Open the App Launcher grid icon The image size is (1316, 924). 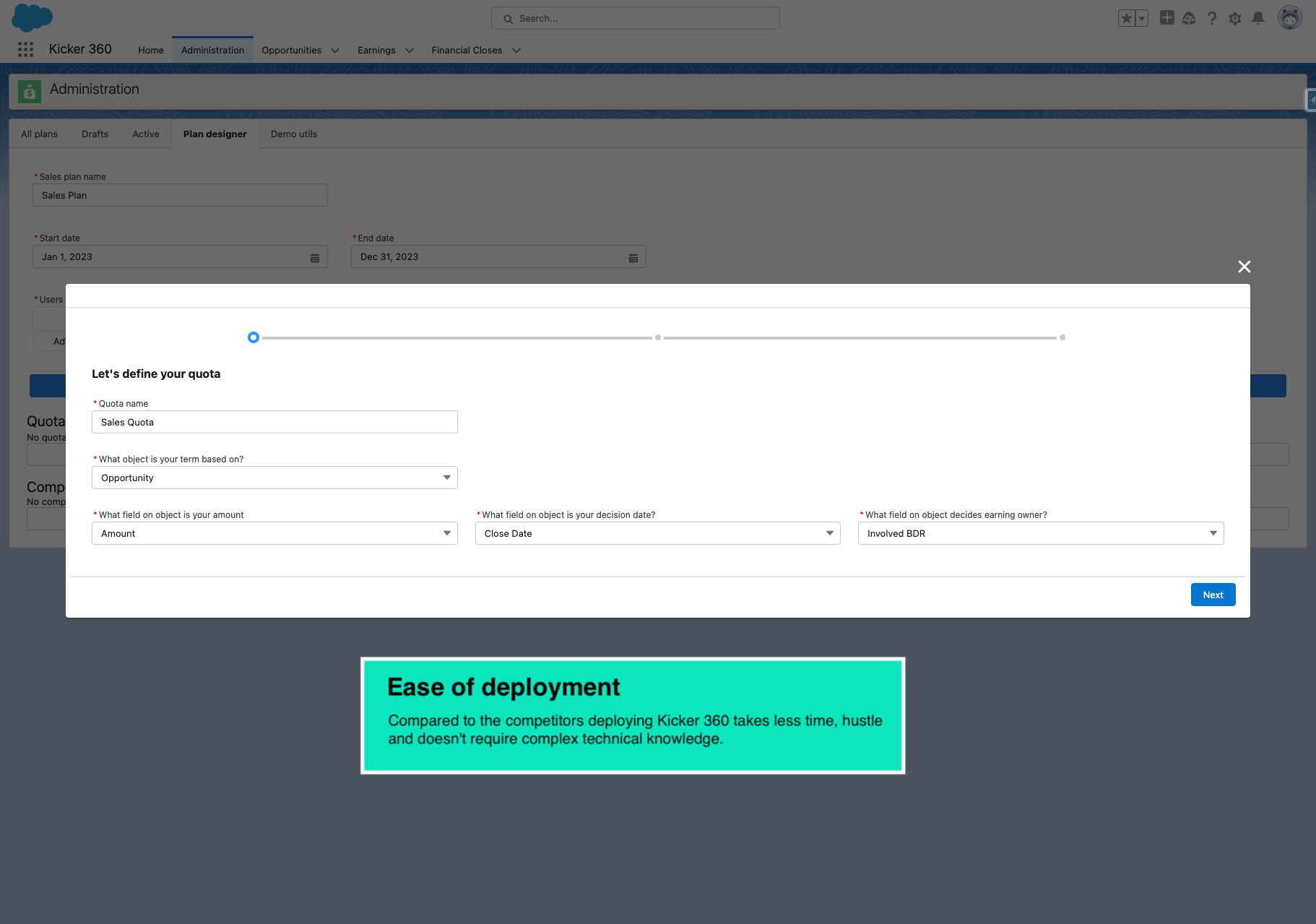[25, 49]
